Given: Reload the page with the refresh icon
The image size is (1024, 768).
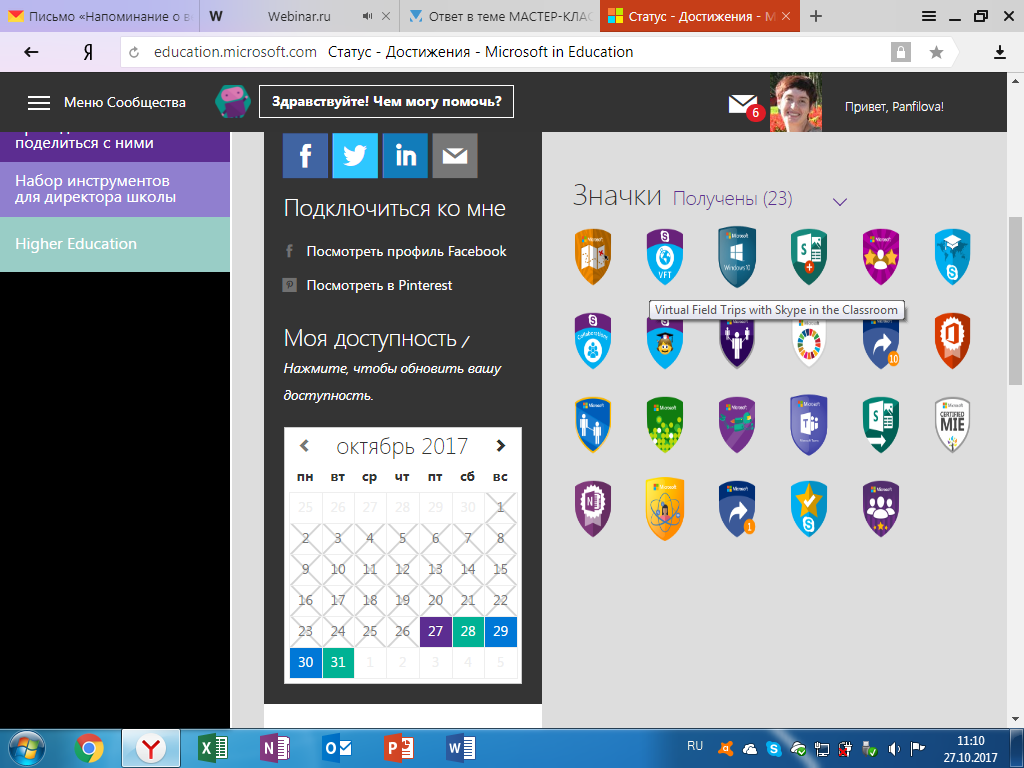Looking at the screenshot, I should pos(134,52).
